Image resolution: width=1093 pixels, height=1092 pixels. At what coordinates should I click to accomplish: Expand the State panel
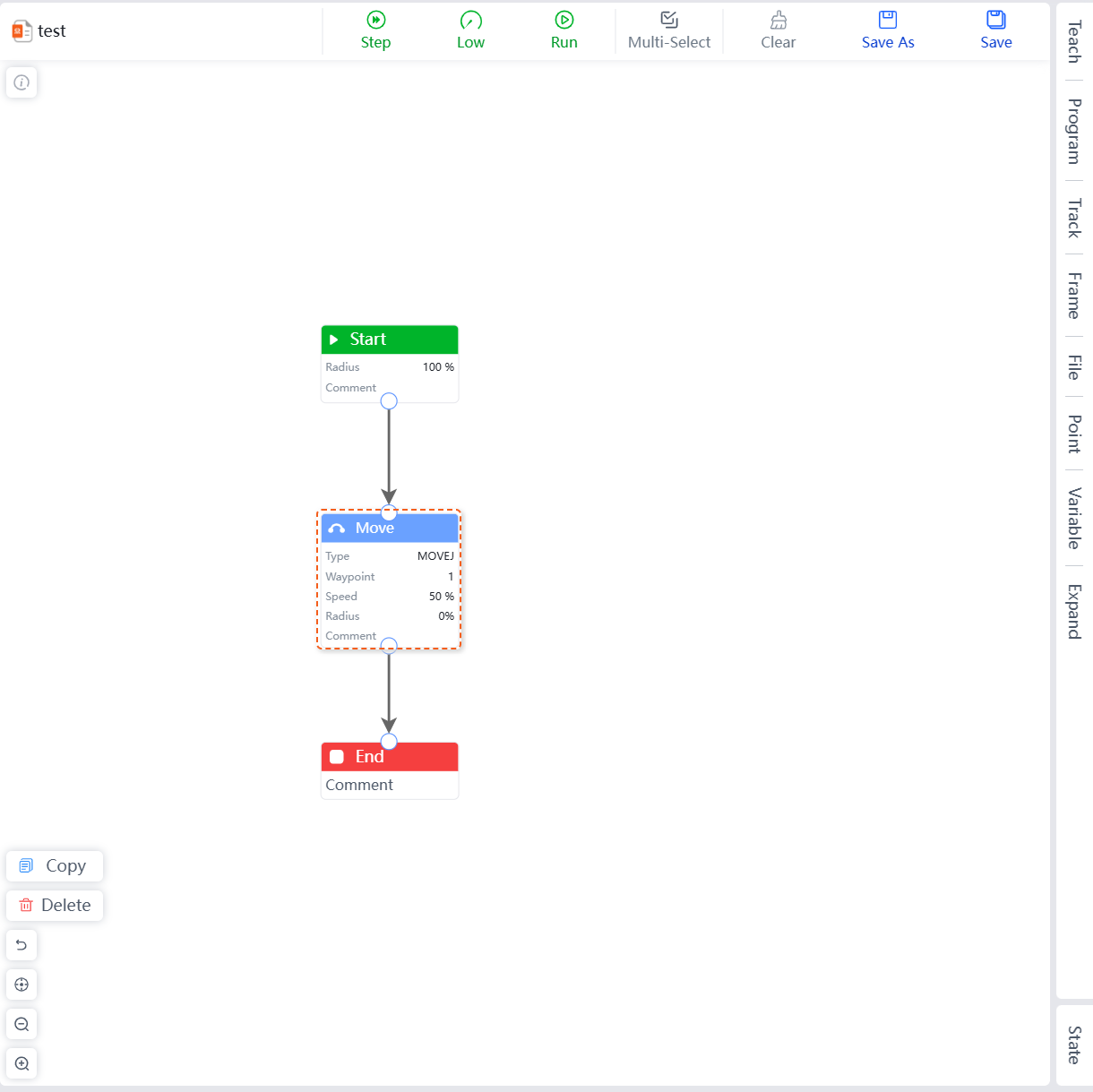1073,1045
